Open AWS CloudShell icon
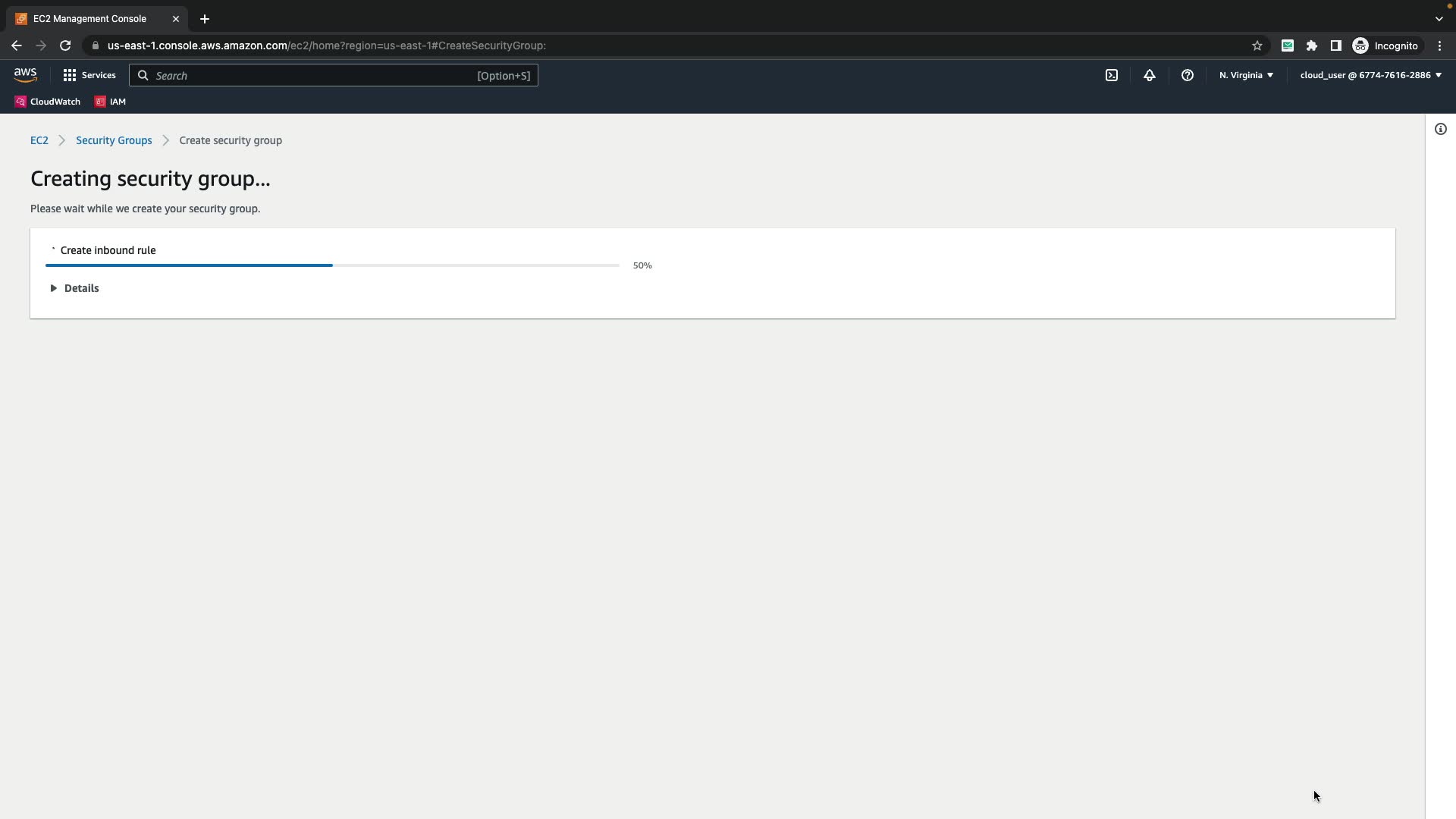This screenshot has width=1456, height=819. coord(1112,75)
